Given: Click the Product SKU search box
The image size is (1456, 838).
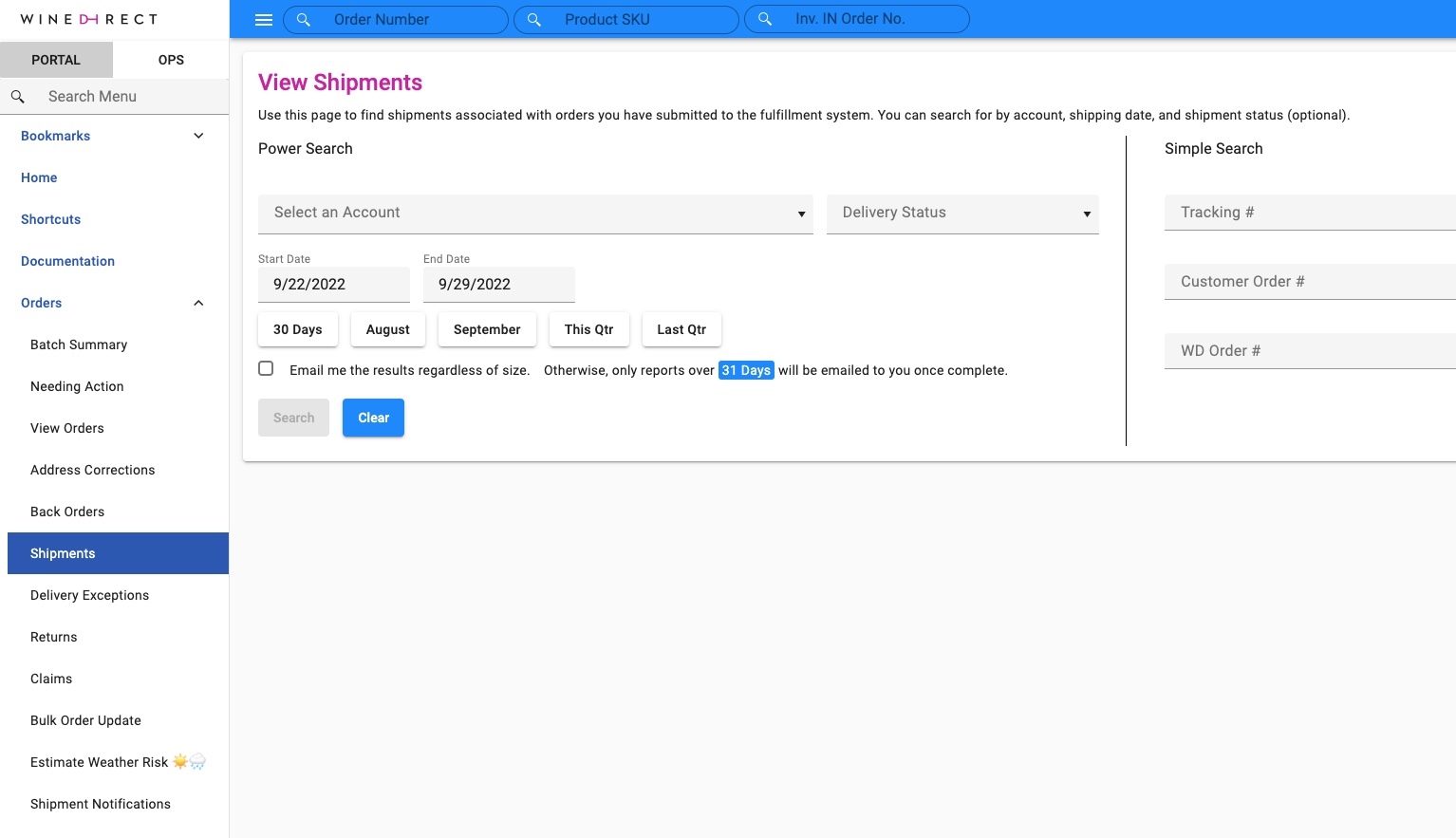Looking at the screenshot, I should (626, 20).
